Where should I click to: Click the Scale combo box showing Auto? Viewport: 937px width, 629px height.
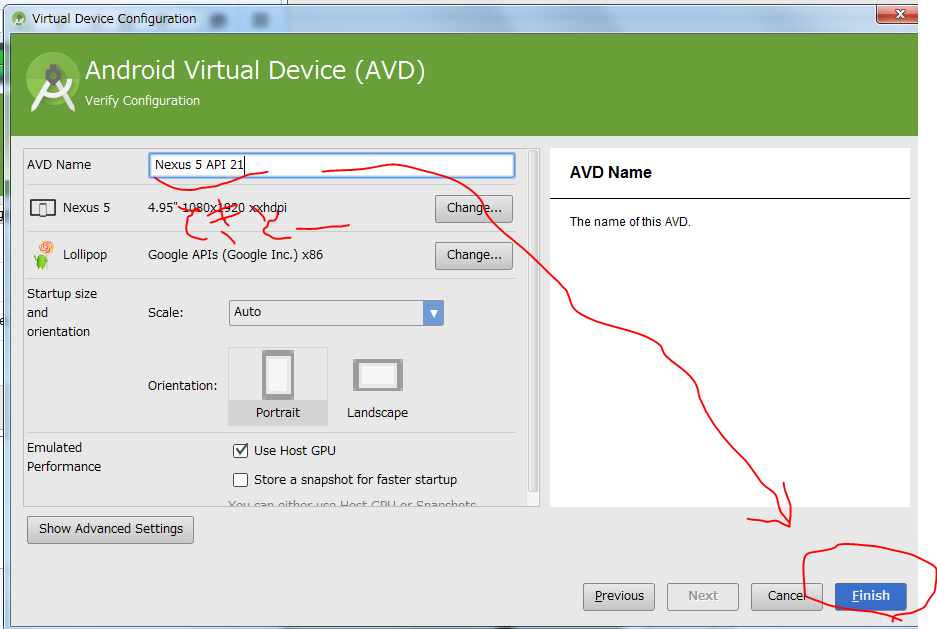(x=336, y=313)
